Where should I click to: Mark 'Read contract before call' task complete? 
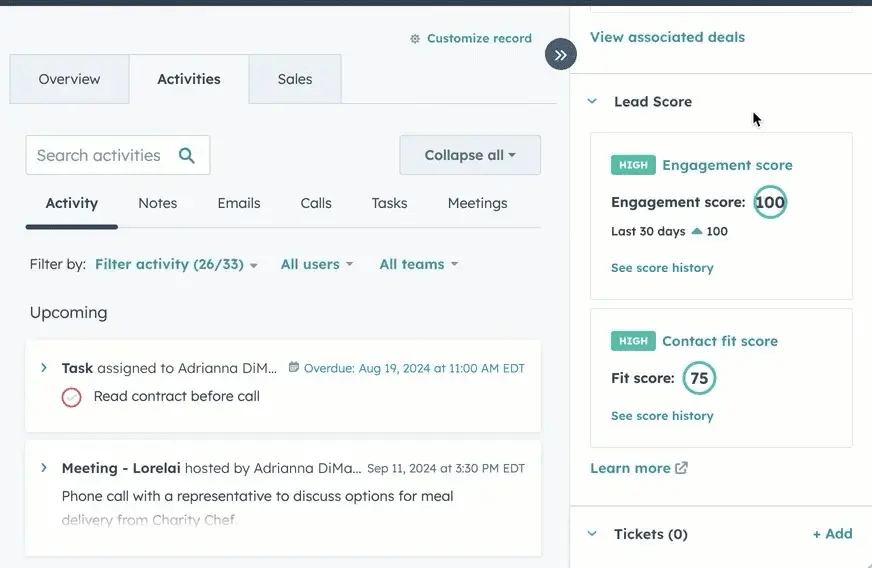72,397
